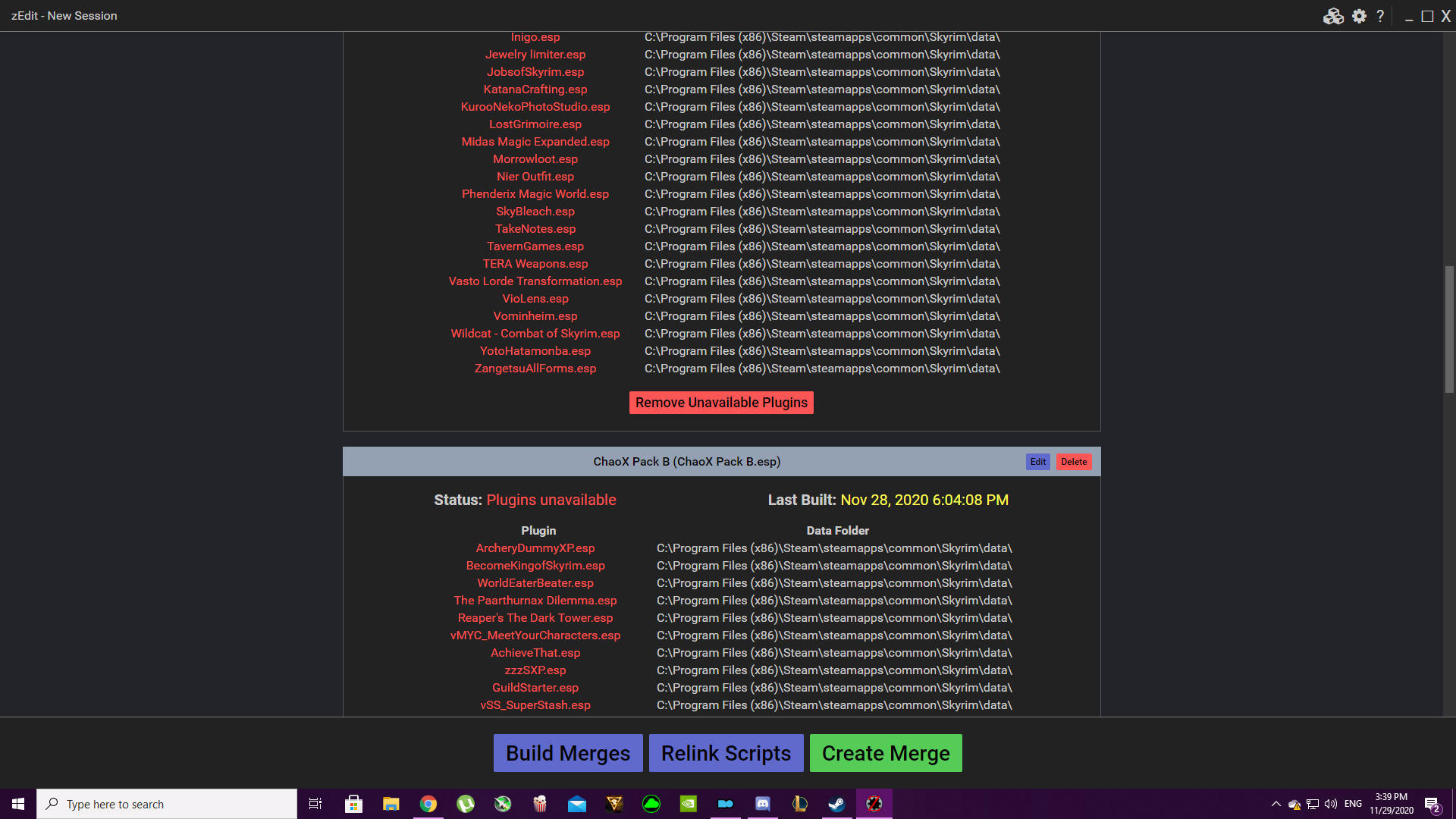Switch to Google Chrome on taskbar
This screenshot has height=819, width=1456.
(x=428, y=804)
